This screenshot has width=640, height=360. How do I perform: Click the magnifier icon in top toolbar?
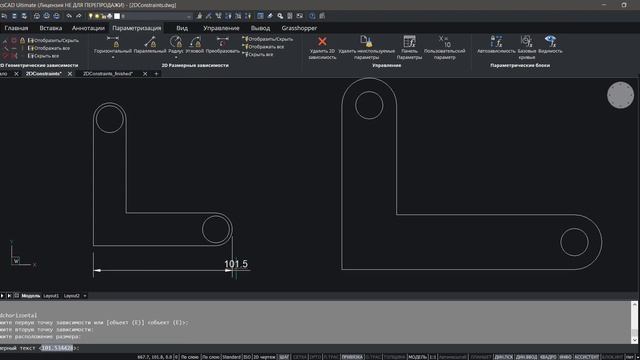[280, 16]
